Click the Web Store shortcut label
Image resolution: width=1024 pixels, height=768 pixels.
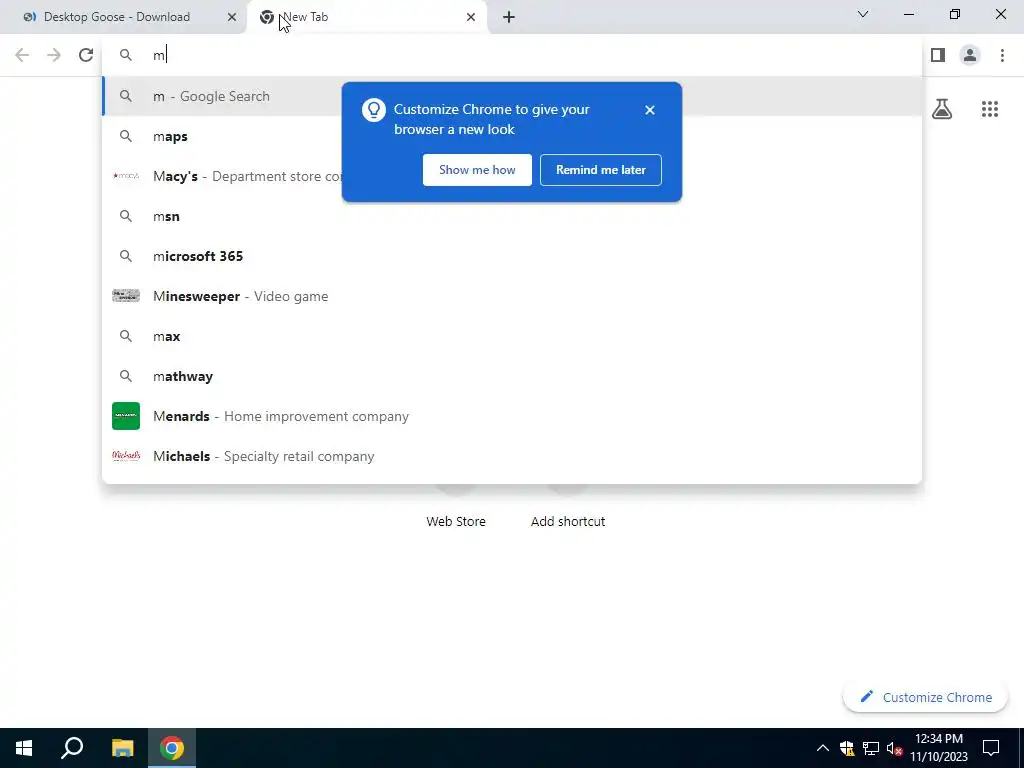coord(456,522)
